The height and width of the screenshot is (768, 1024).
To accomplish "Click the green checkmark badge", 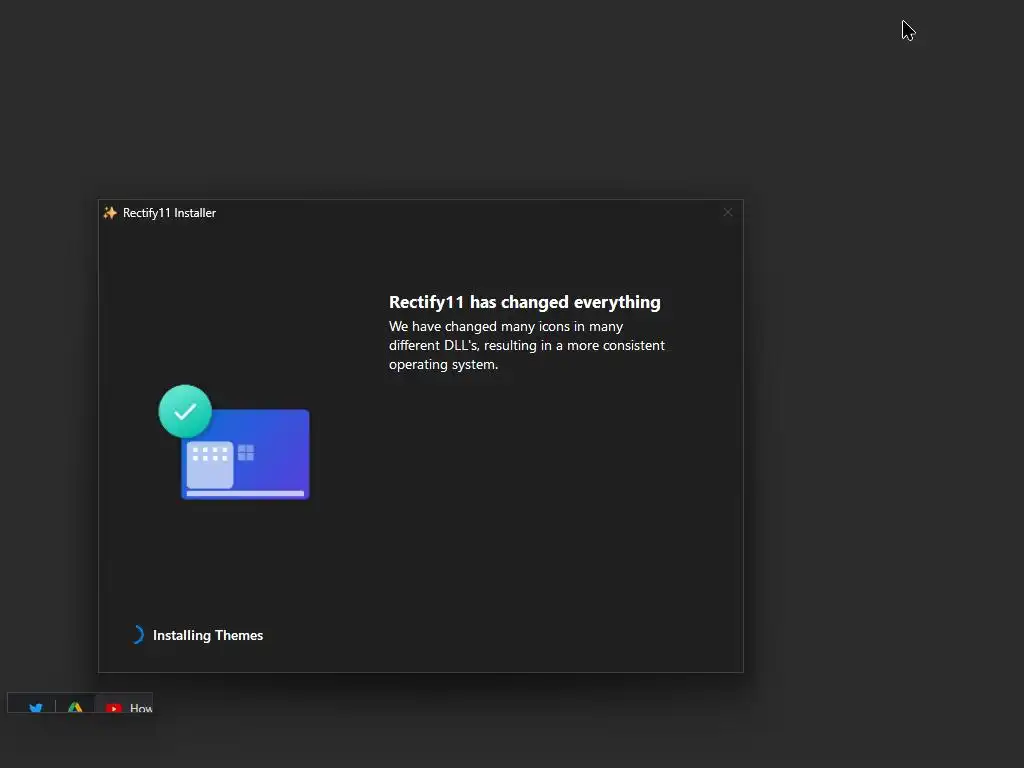I will (x=185, y=411).
